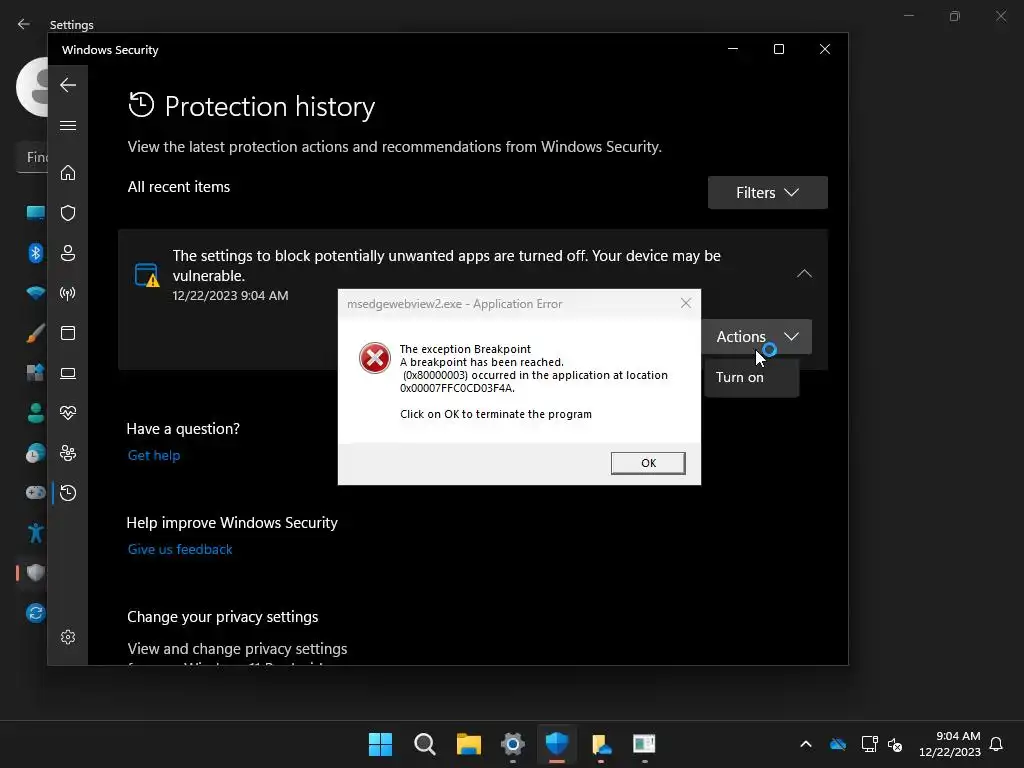Screen dimensions: 1024x768
Task: Click the Find a setting search box
Action: click(33, 157)
